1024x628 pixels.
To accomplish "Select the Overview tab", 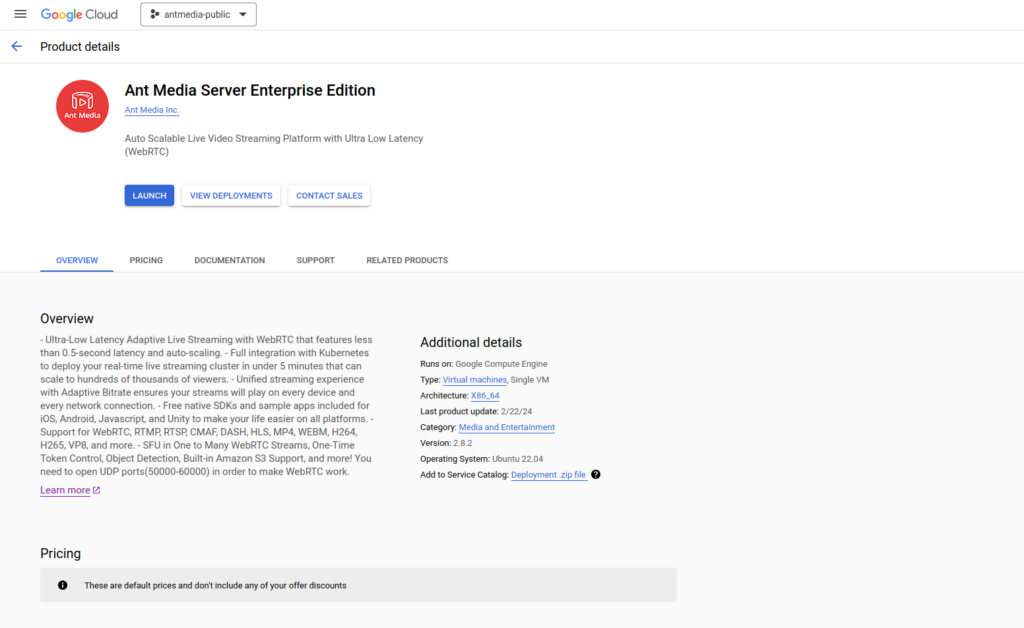I will coord(77,260).
